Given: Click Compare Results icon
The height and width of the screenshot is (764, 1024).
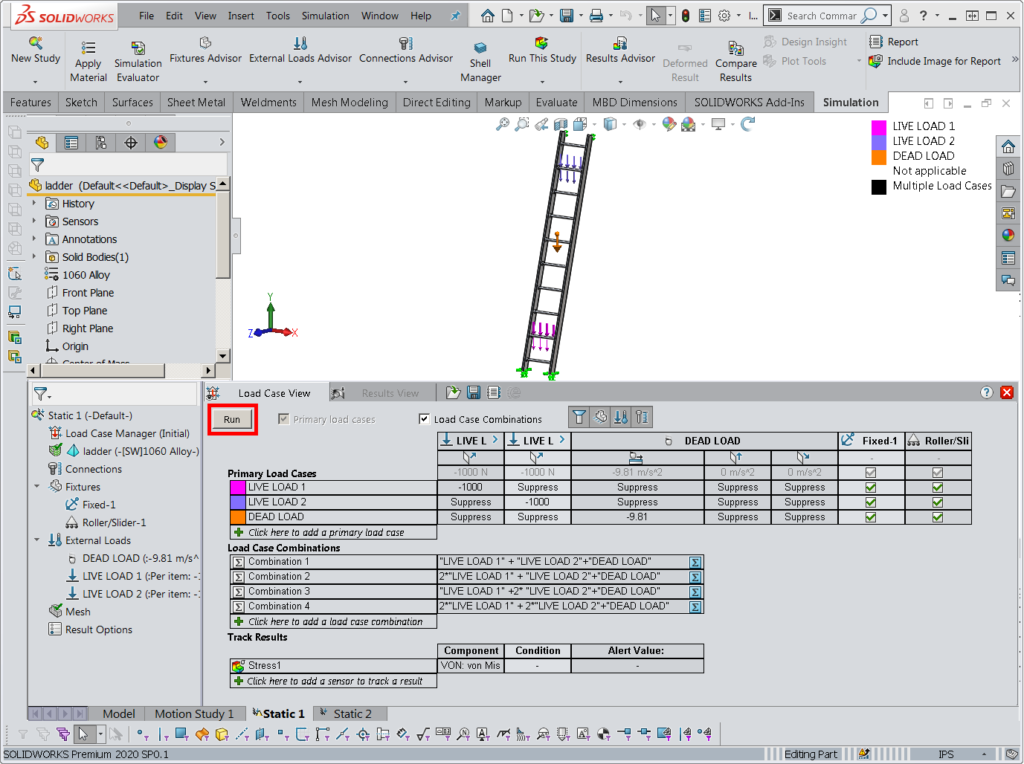Looking at the screenshot, I should tap(736, 48).
